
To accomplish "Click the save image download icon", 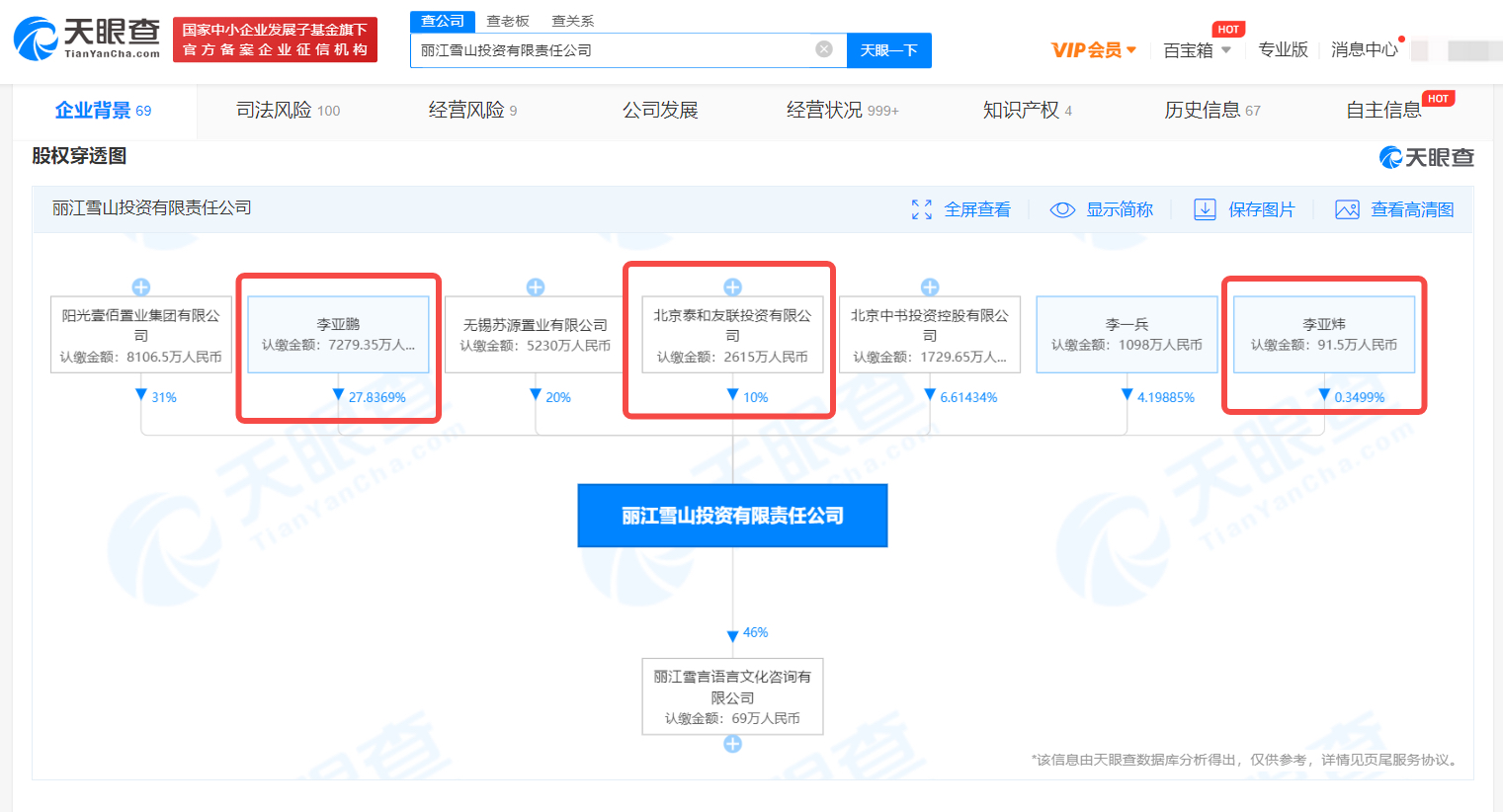I will [1205, 209].
